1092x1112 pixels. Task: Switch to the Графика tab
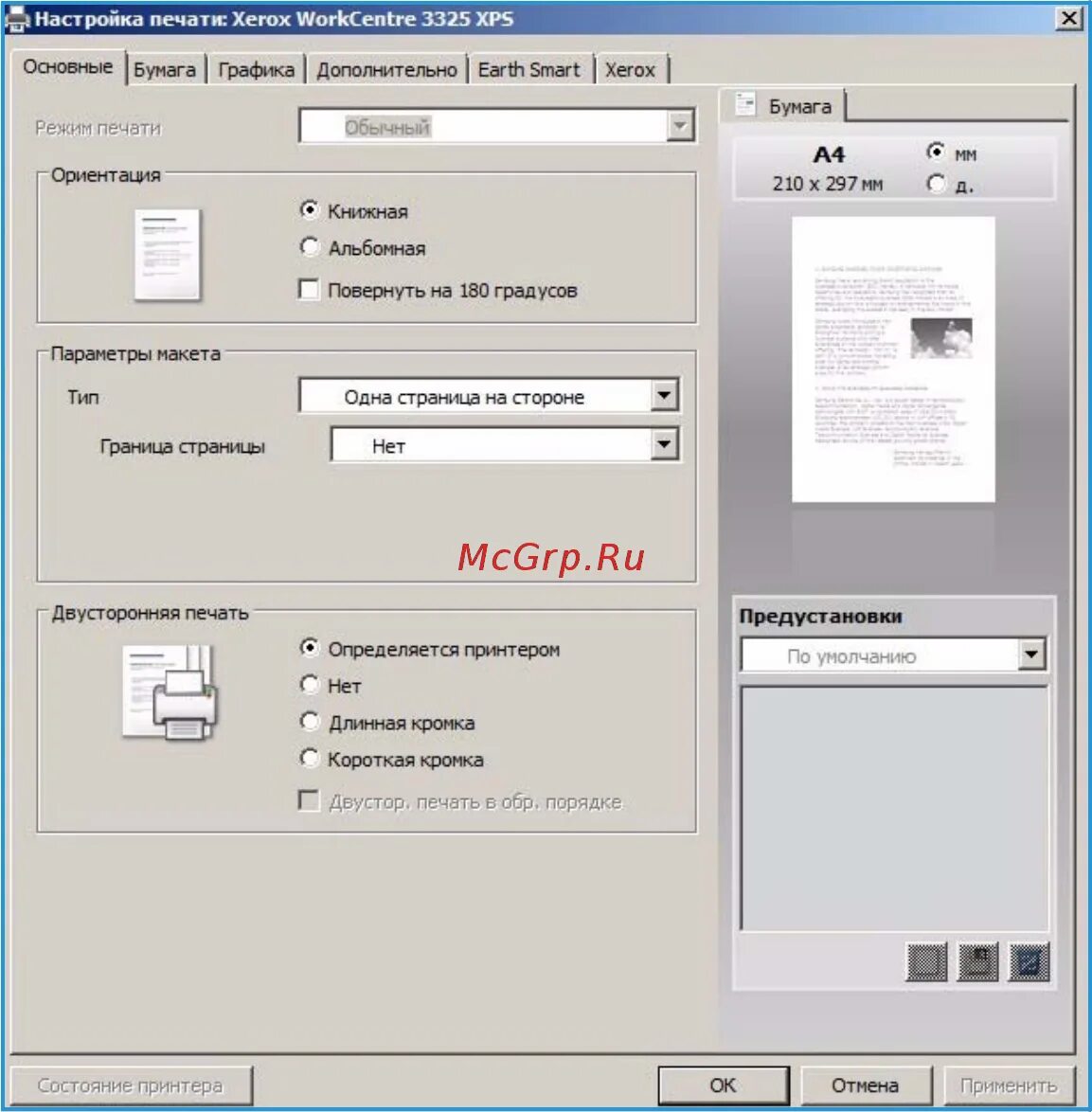point(256,69)
